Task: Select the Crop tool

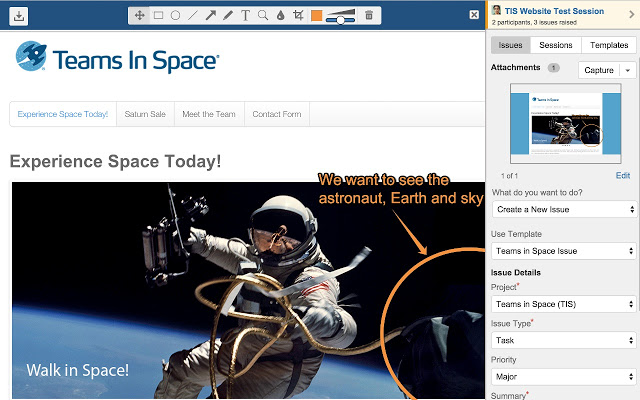Action: (x=298, y=16)
